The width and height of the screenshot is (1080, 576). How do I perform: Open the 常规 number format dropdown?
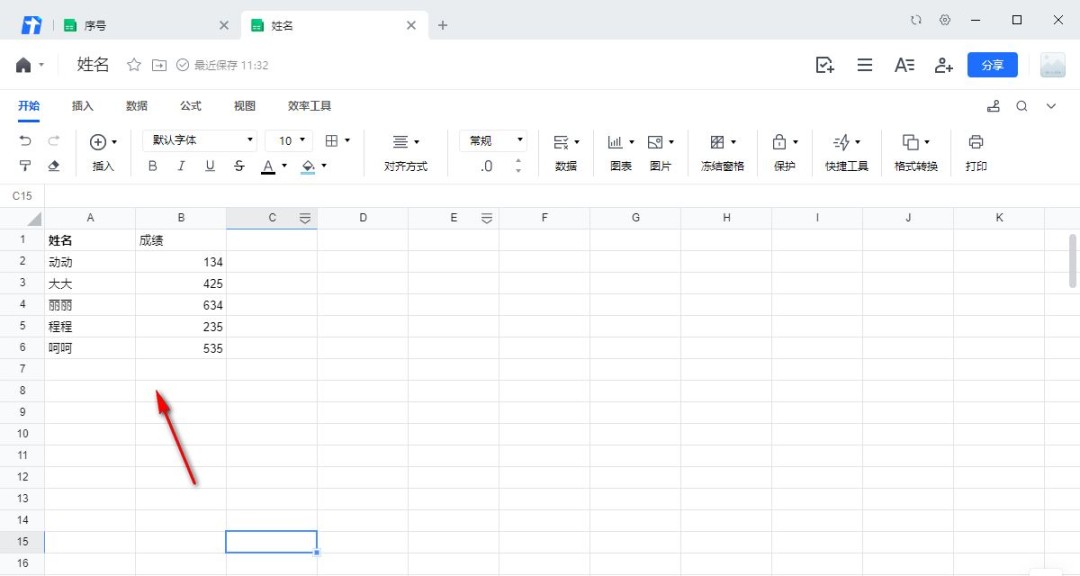pos(492,141)
